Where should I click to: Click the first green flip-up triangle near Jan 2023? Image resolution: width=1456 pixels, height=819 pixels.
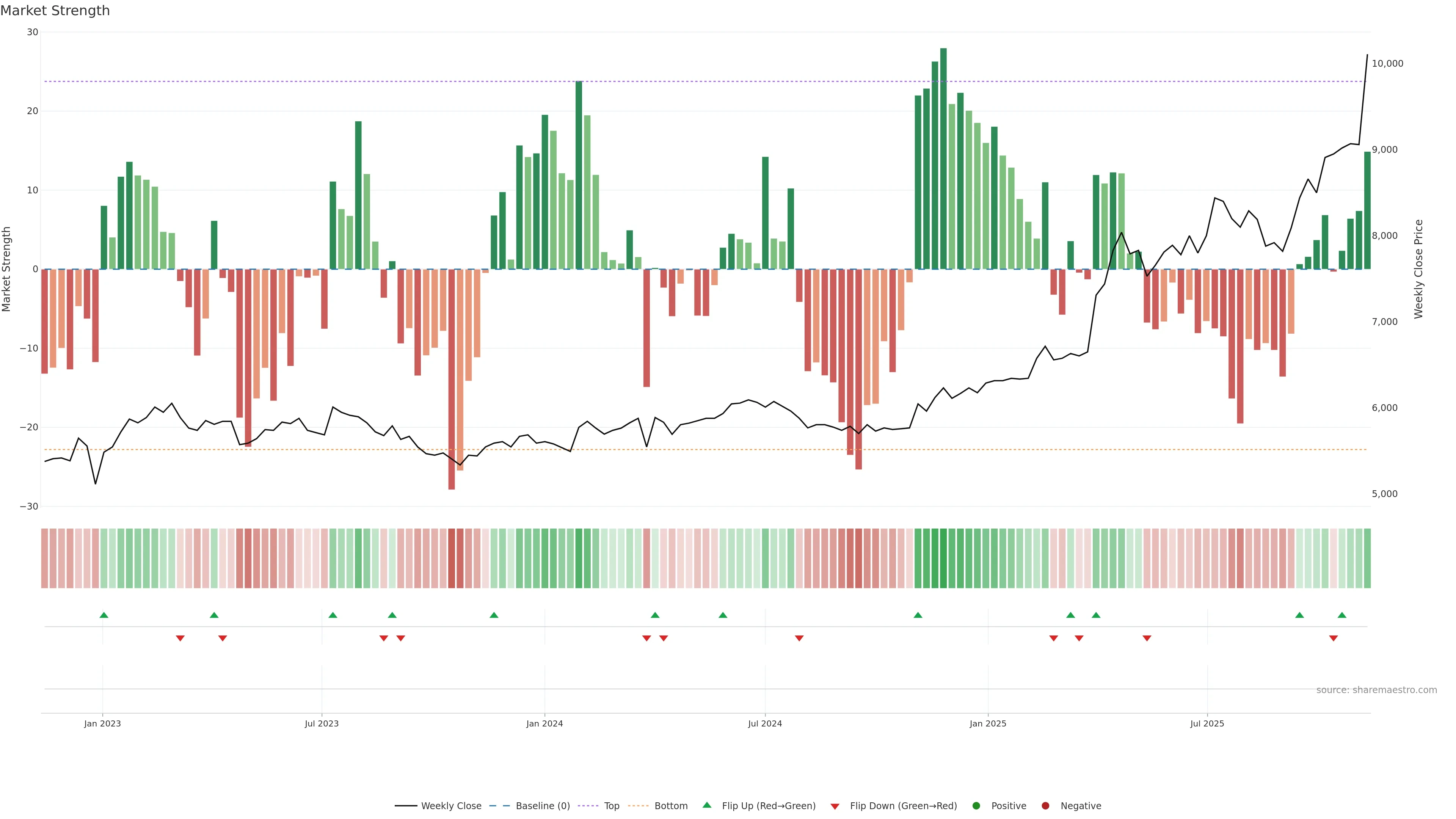104,615
